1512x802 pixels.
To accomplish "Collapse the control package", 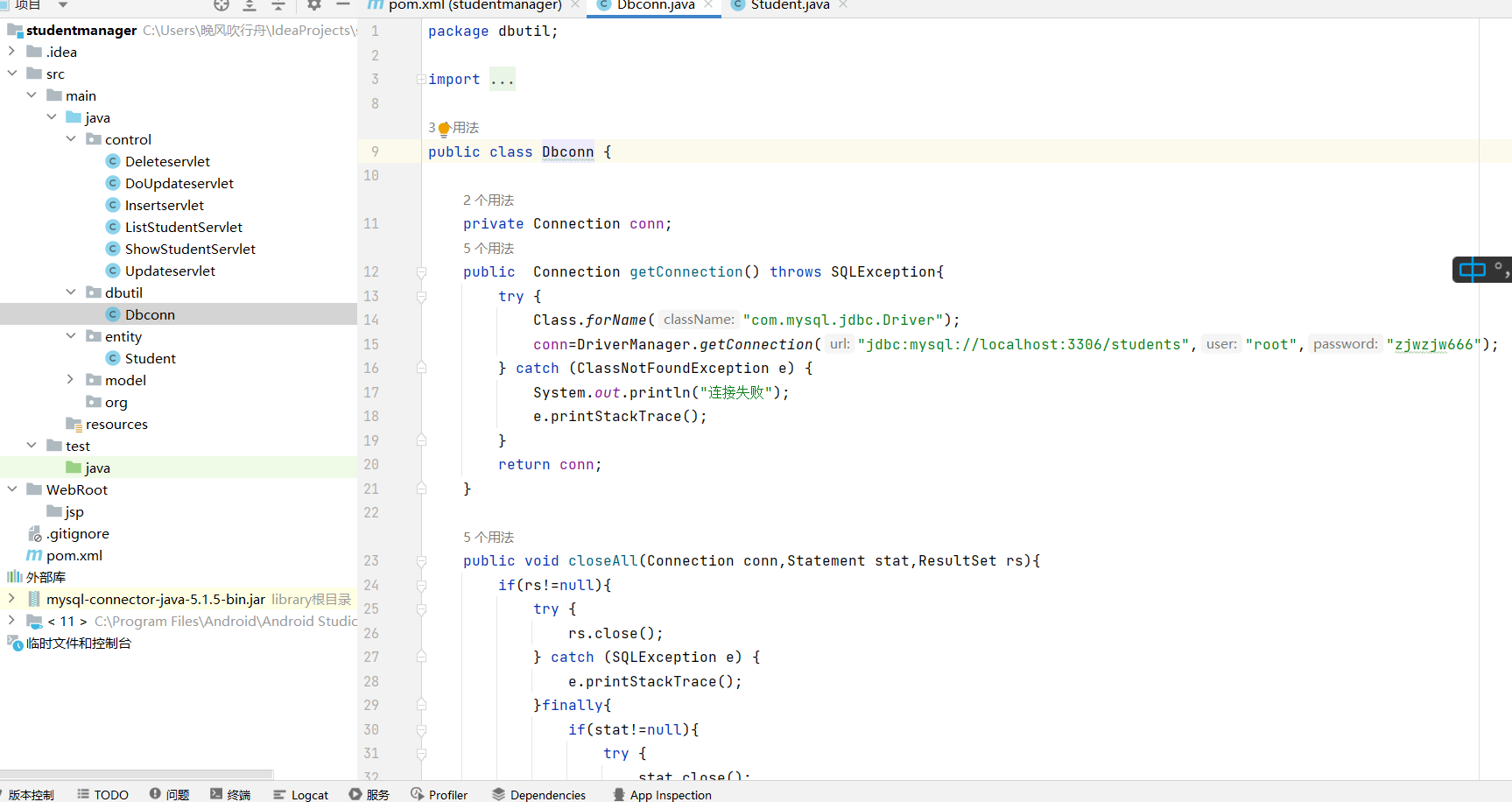I will (x=71, y=139).
